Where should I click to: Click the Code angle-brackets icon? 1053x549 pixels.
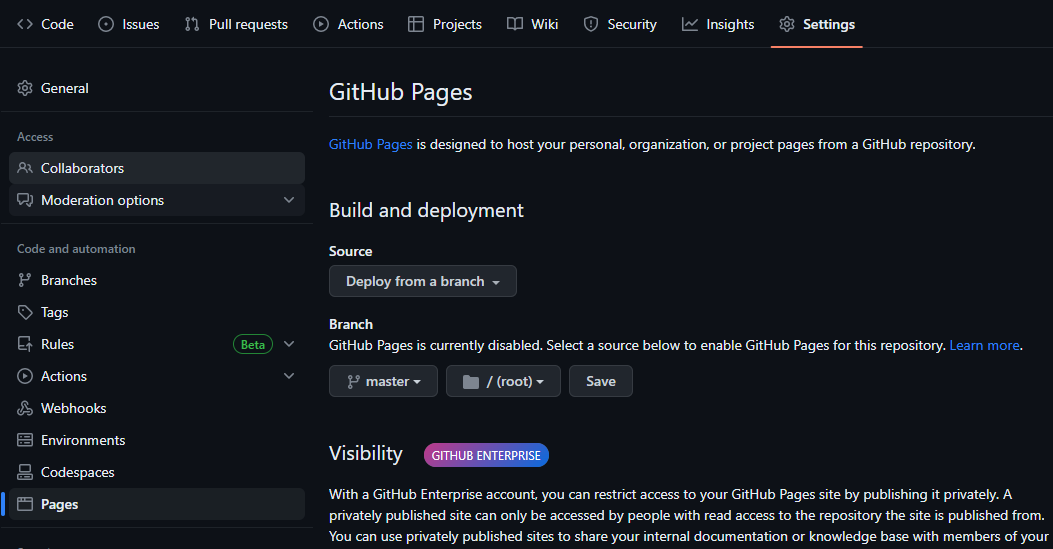click(x=25, y=24)
